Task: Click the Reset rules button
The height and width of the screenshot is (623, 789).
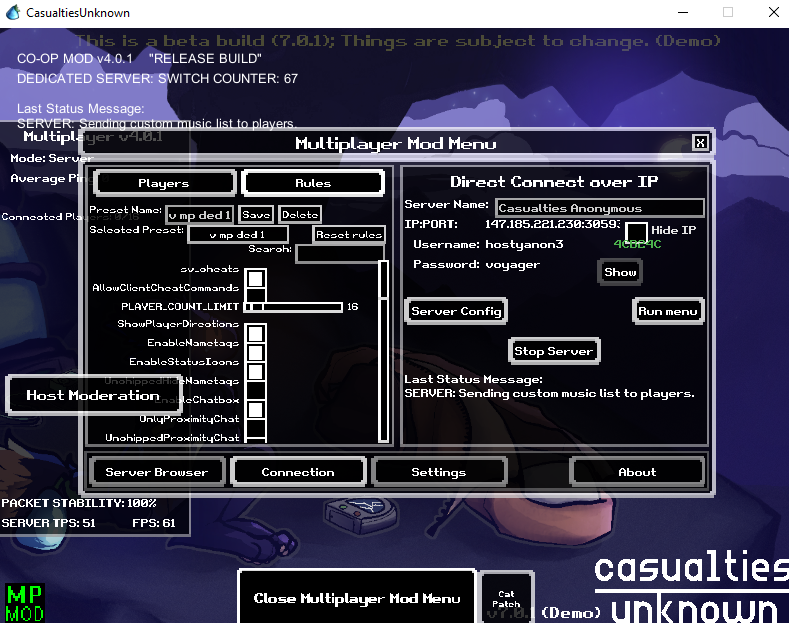Action: pyautogui.click(x=349, y=235)
